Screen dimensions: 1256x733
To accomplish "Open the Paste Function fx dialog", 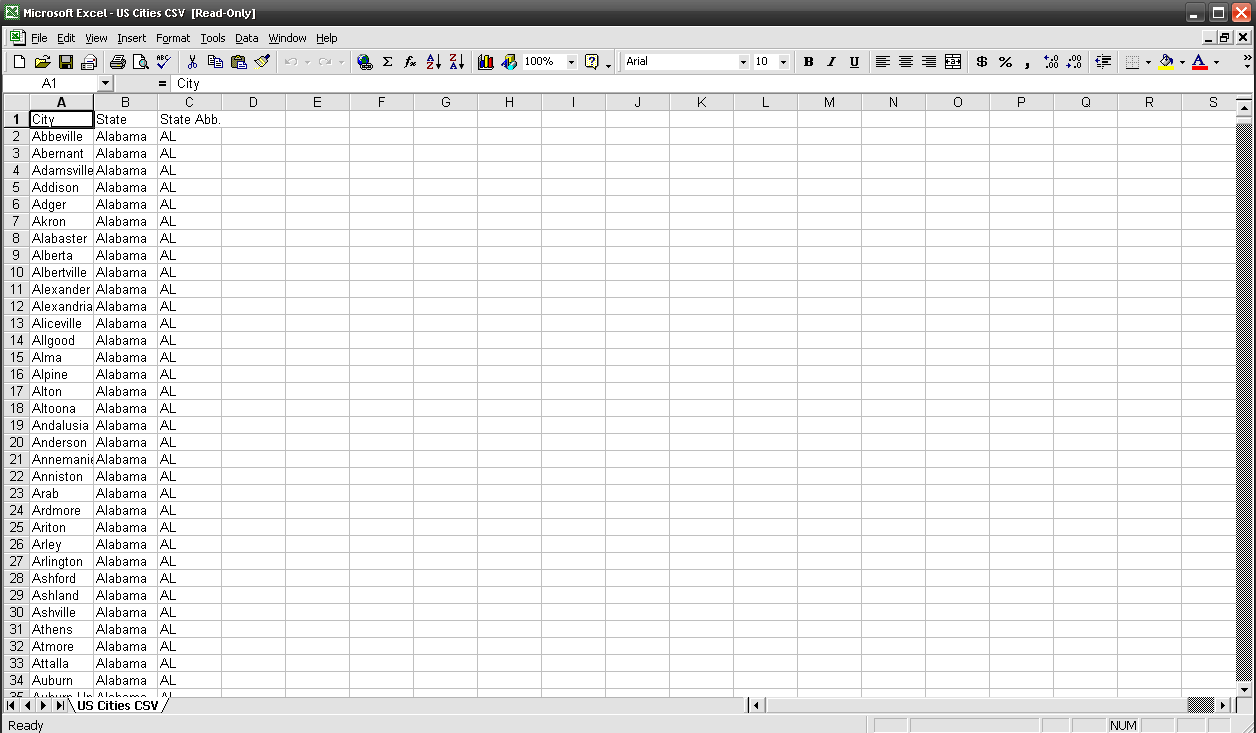I will [x=410, y=62].
